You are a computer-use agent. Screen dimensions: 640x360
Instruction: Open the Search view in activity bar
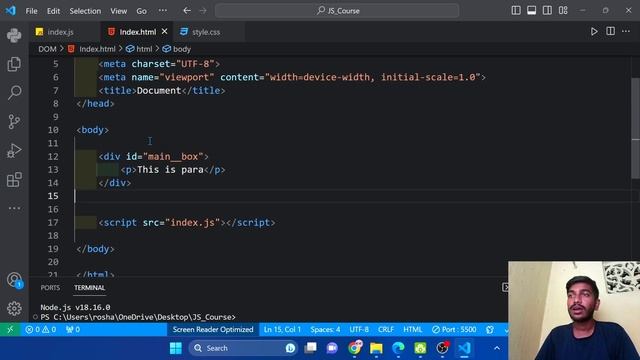pyautogui.click(x=14, y=93)
